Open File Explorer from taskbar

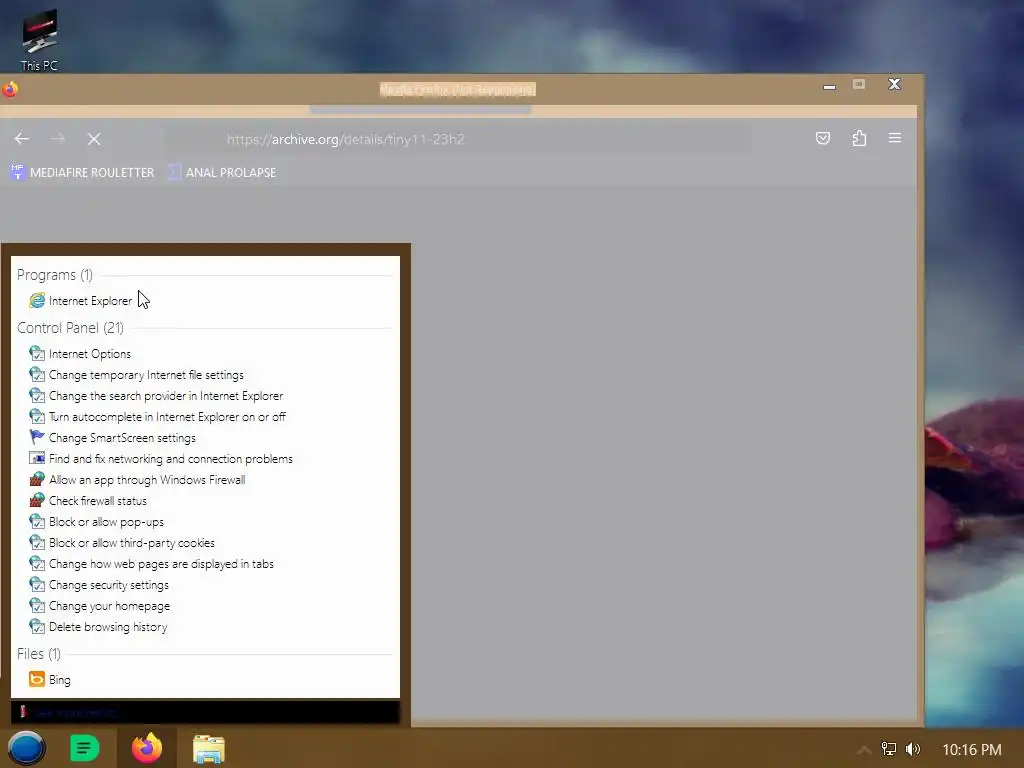pos(209,749)
